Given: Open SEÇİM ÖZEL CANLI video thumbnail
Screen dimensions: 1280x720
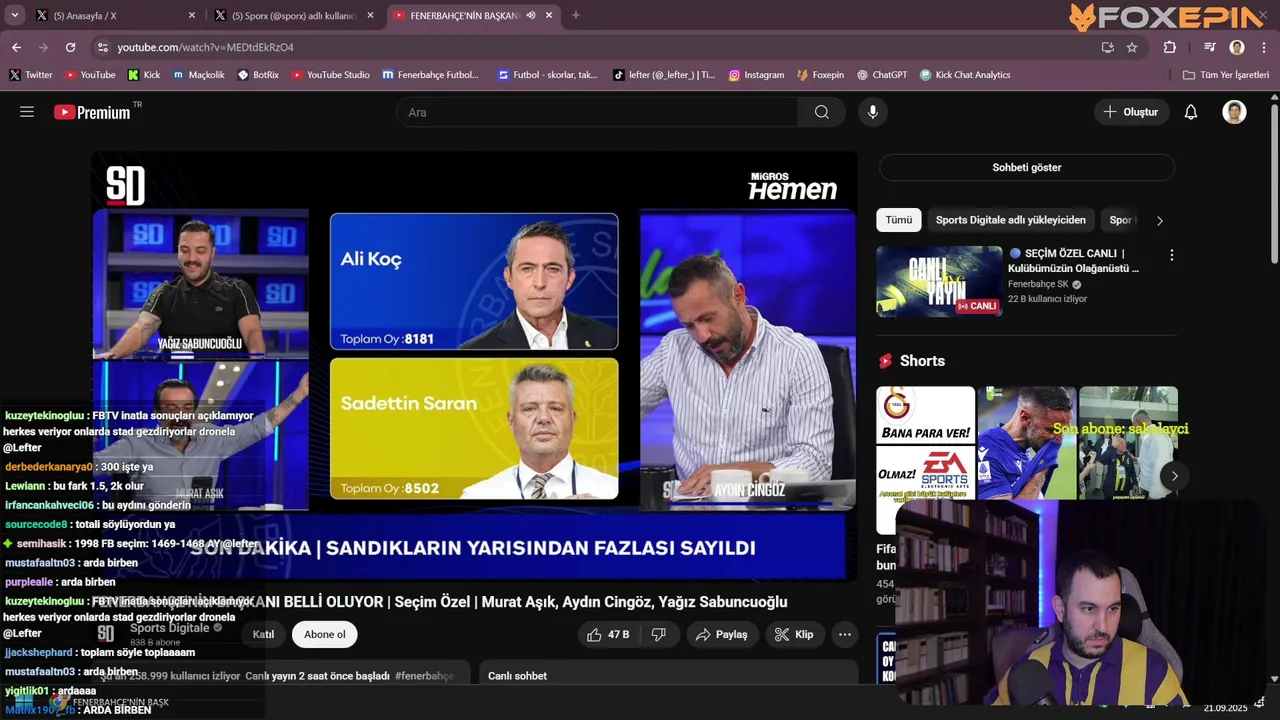Looking at the screenshot, I should pyautogui.click(x=939, y=281).
